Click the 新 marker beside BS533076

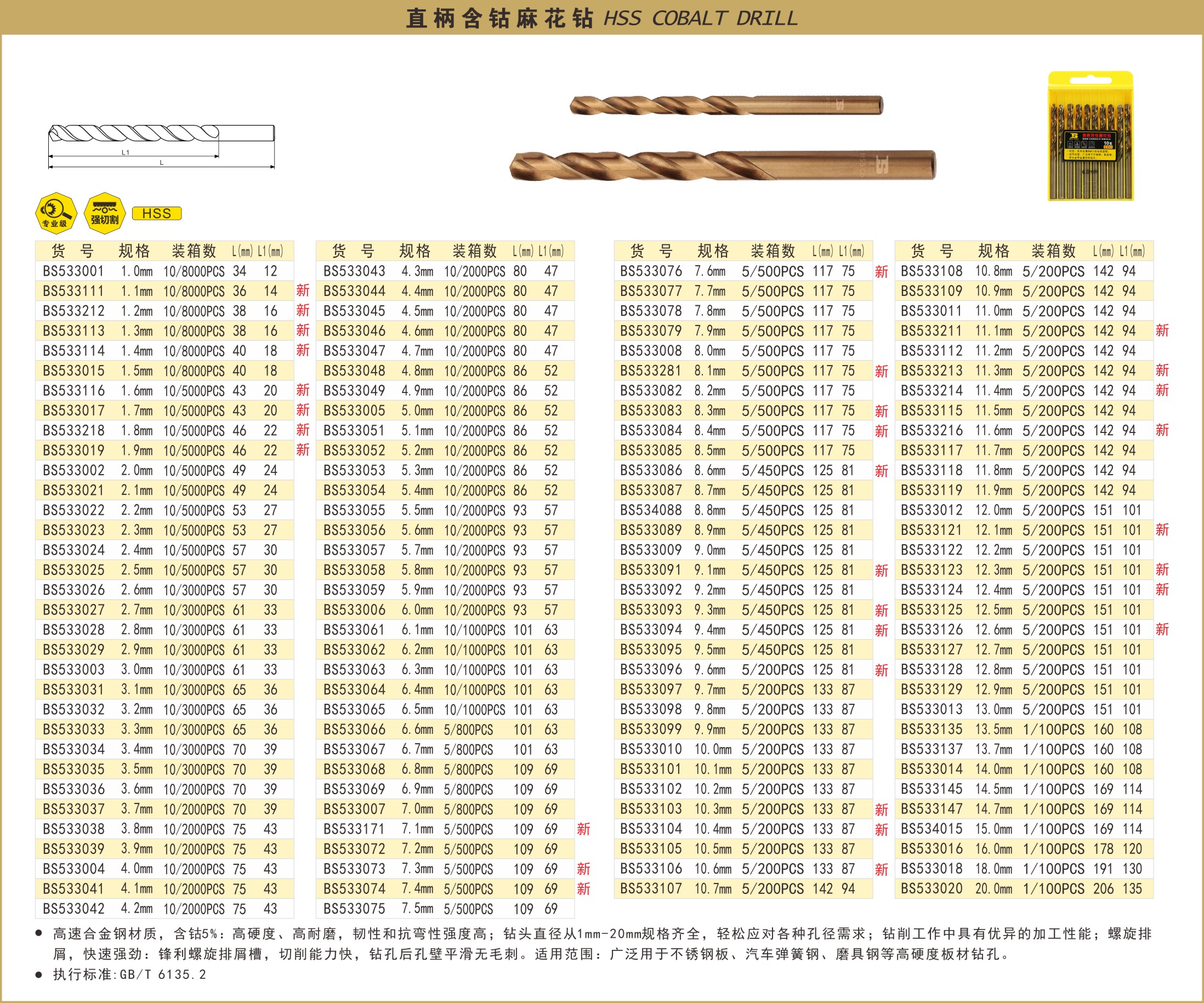click(x=881, y=272)
